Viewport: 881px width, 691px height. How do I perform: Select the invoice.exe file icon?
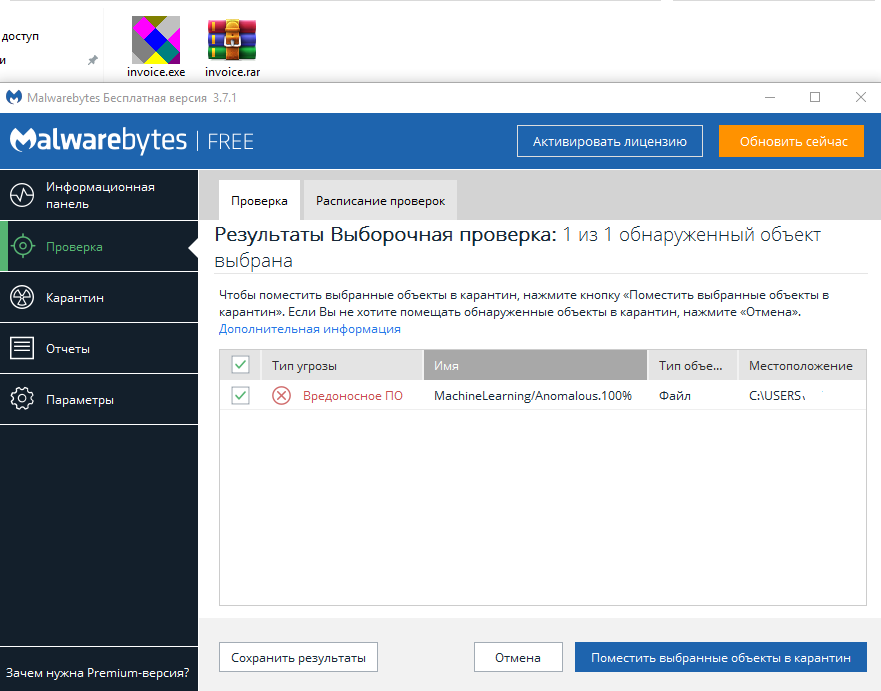click(156, 40)
